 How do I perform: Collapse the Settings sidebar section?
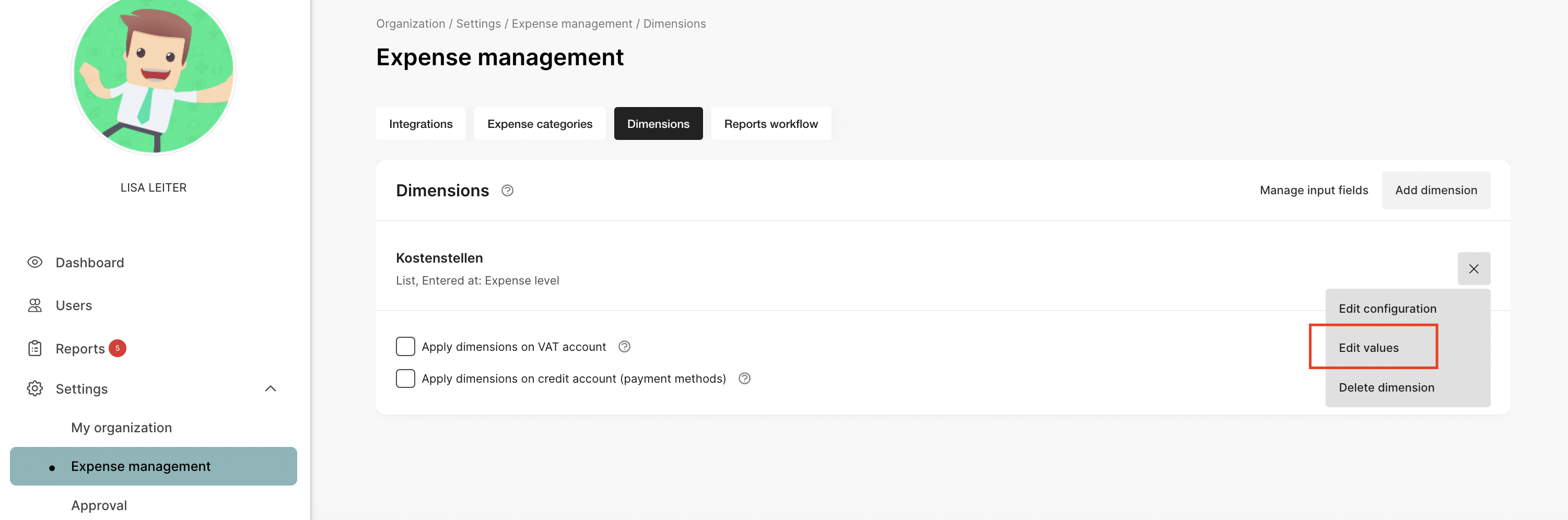tap(270, 388)
